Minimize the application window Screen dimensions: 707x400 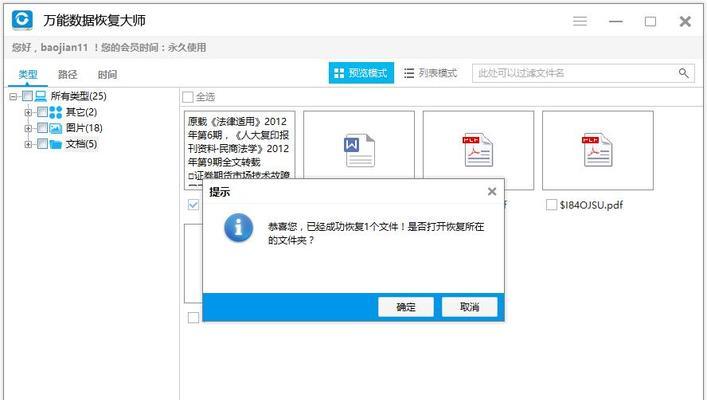point(615,21)
